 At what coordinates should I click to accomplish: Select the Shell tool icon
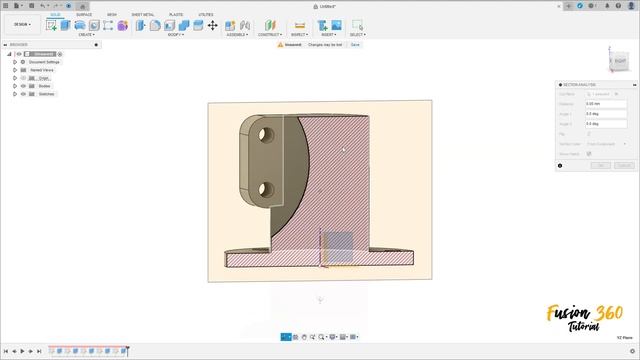point(169,25)
